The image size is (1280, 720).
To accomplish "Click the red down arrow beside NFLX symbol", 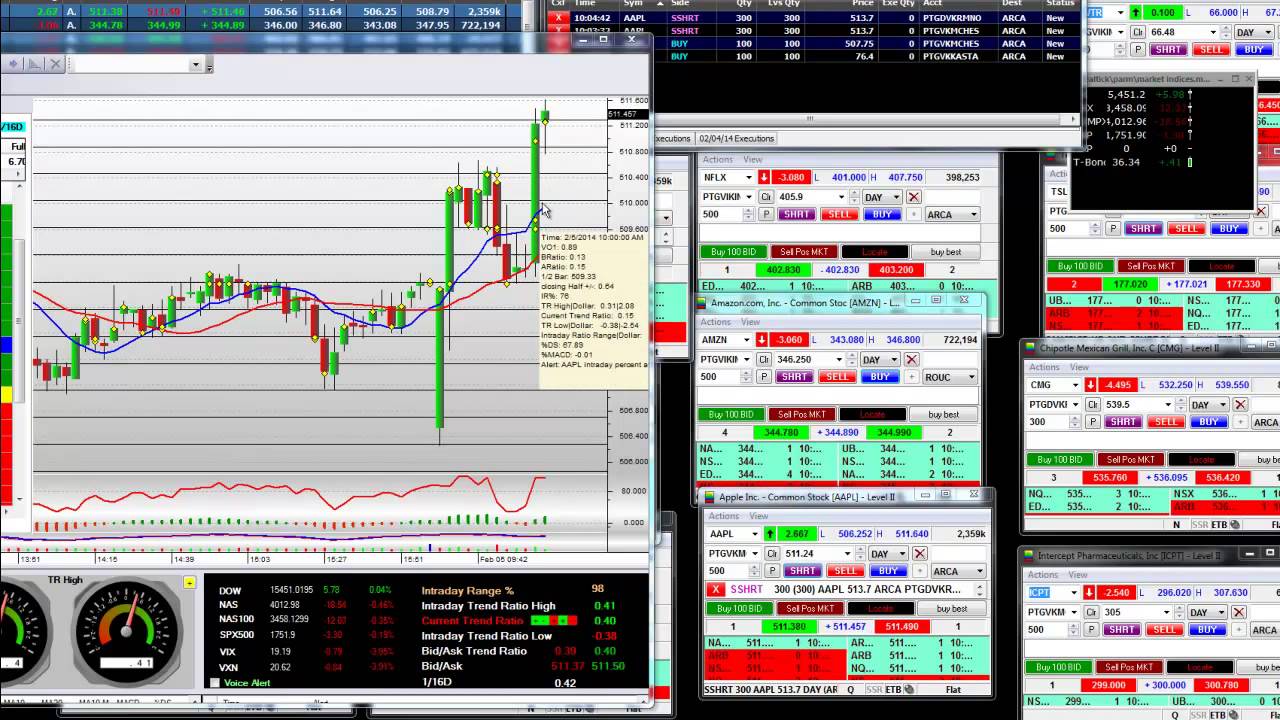I will coord(762,177).
